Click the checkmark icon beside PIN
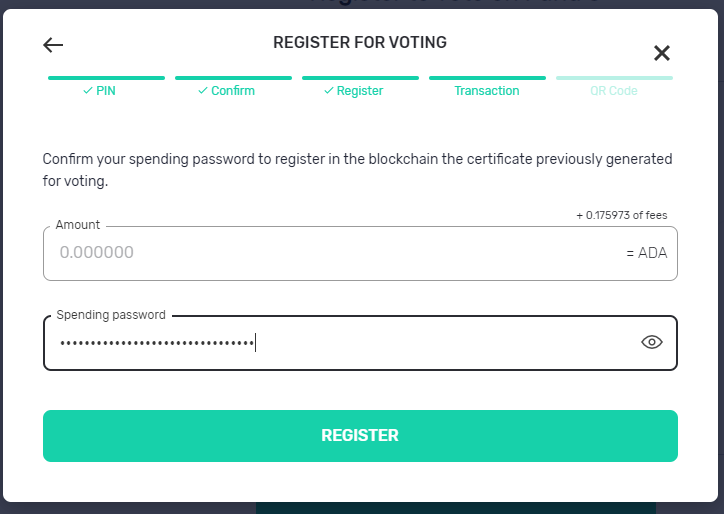The height and width of the screenshot is (514, 724). click(x=88, y=91)
